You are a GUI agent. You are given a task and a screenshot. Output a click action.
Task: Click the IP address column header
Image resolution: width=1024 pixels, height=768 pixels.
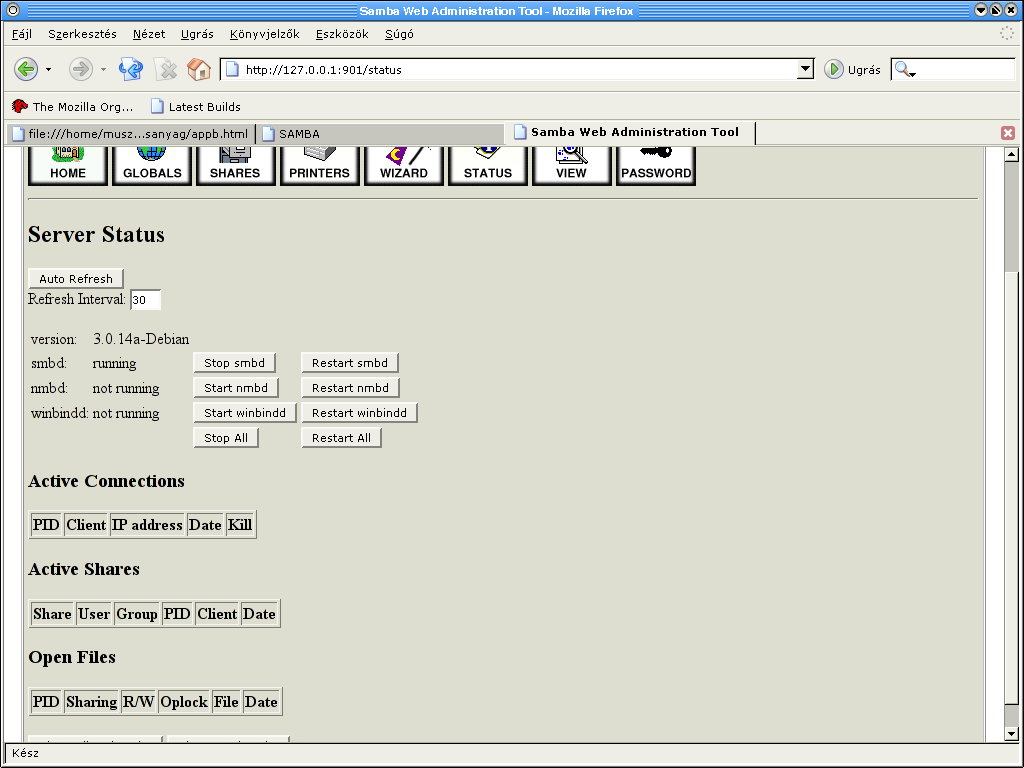click(x=147, y=525)
